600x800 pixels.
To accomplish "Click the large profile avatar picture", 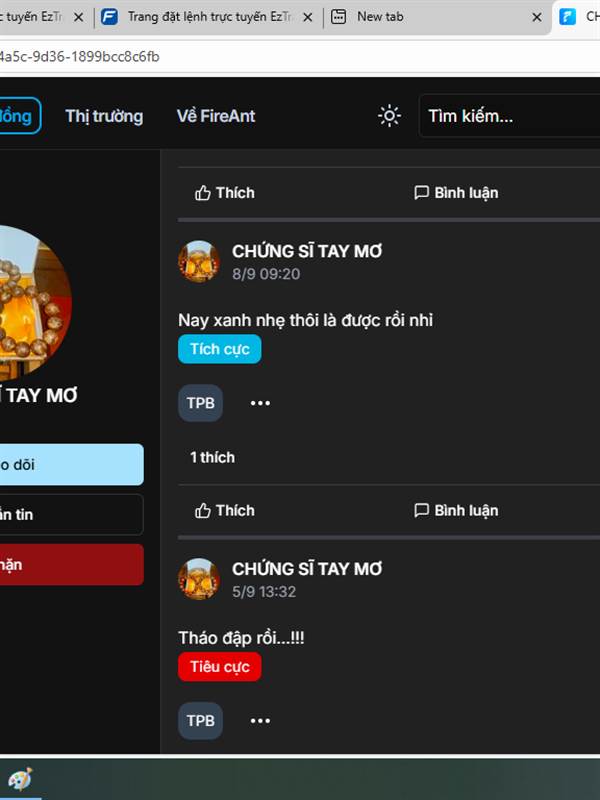I will [35, 302].
